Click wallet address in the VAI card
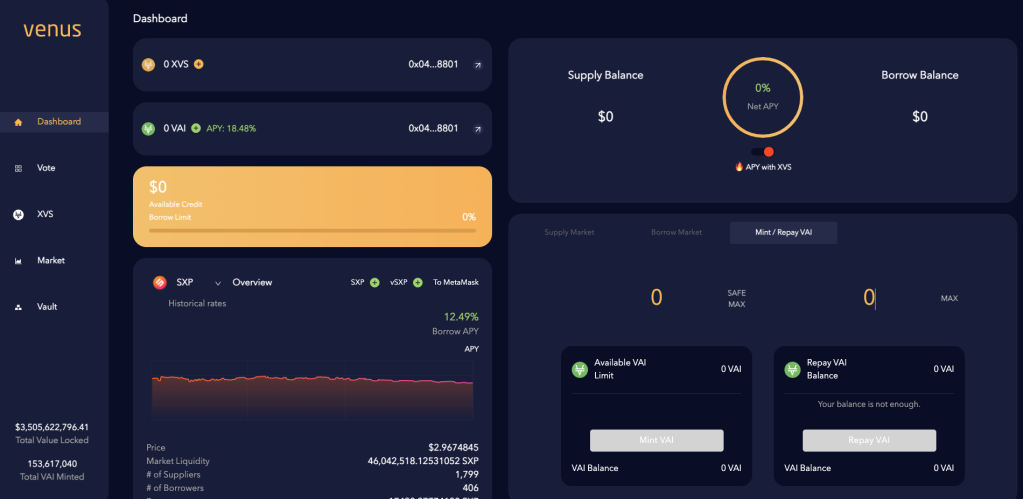This screenshot has height=499, width=1023. pyautogui.click(x=433, y=129)
